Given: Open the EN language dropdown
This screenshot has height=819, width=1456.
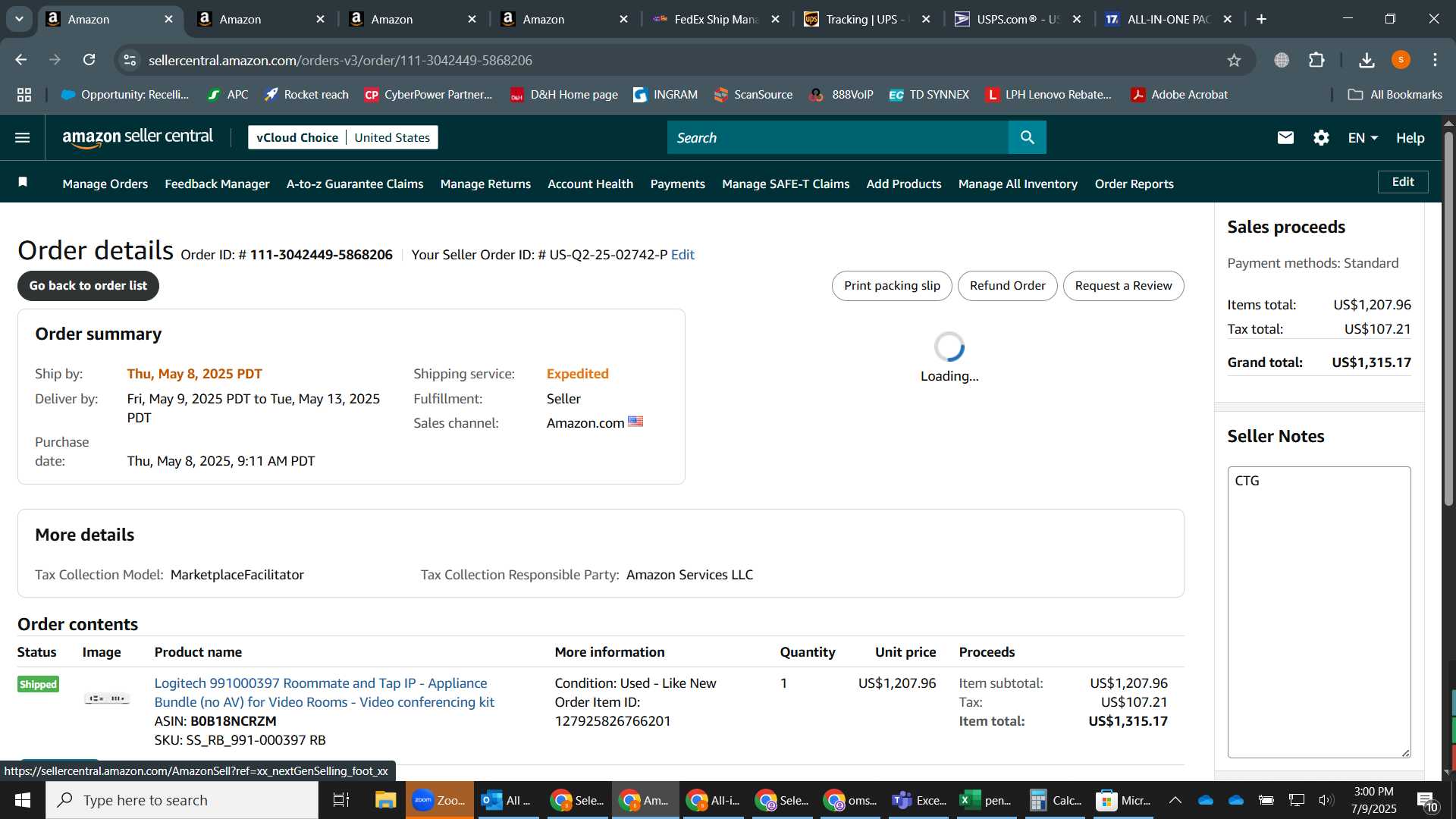Looking at the screenshot, I should 1363,138.
